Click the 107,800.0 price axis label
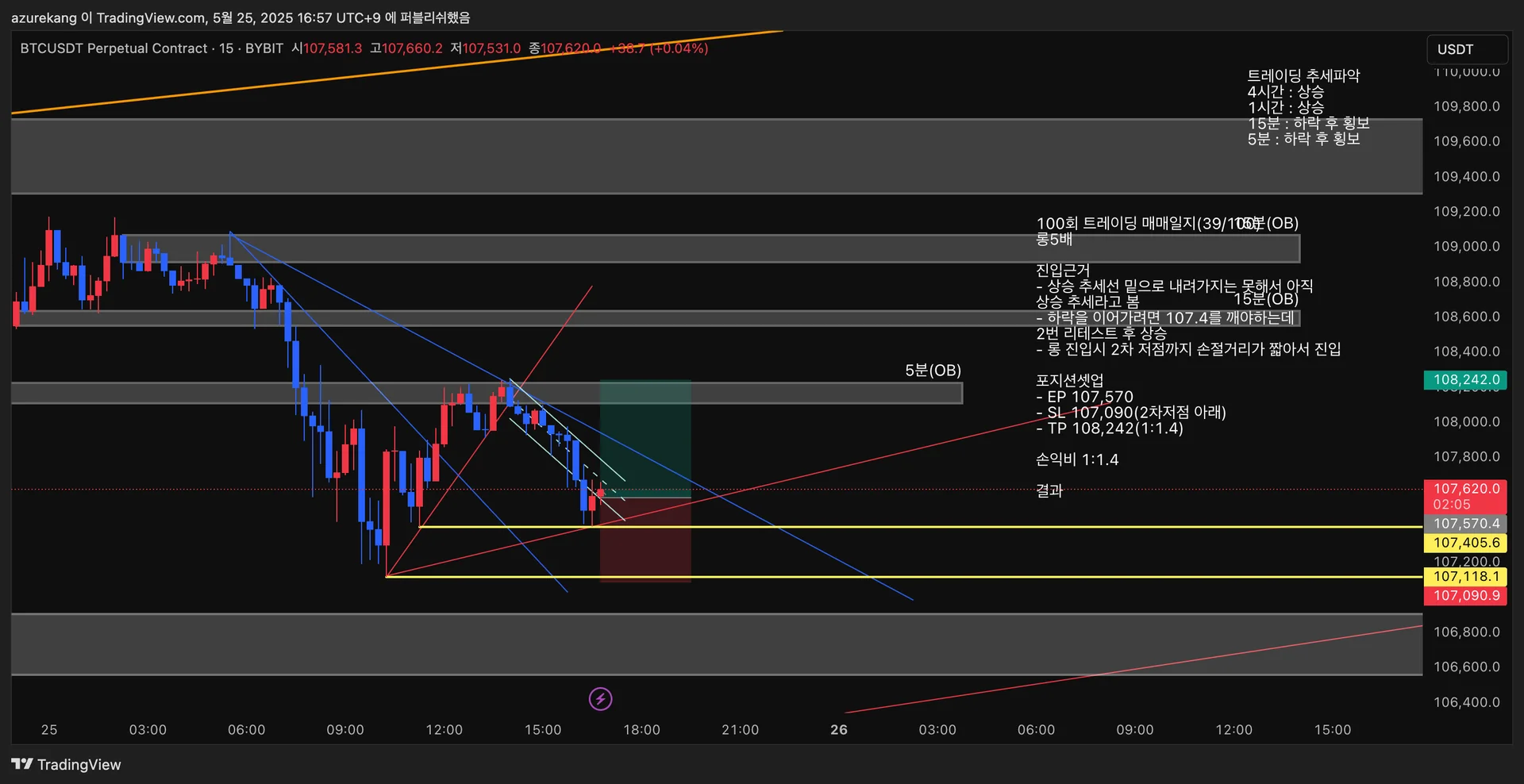The height and width of the screenshot is (784, 1524). point(1466,457)
